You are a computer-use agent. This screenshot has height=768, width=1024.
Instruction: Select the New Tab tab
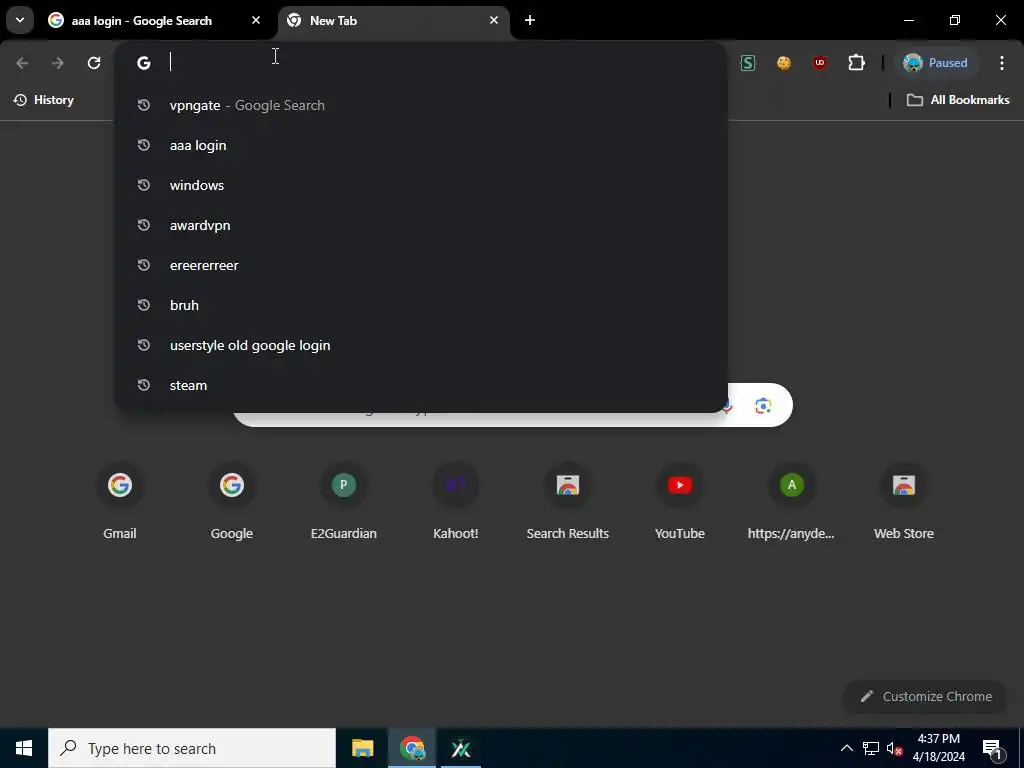394,21
